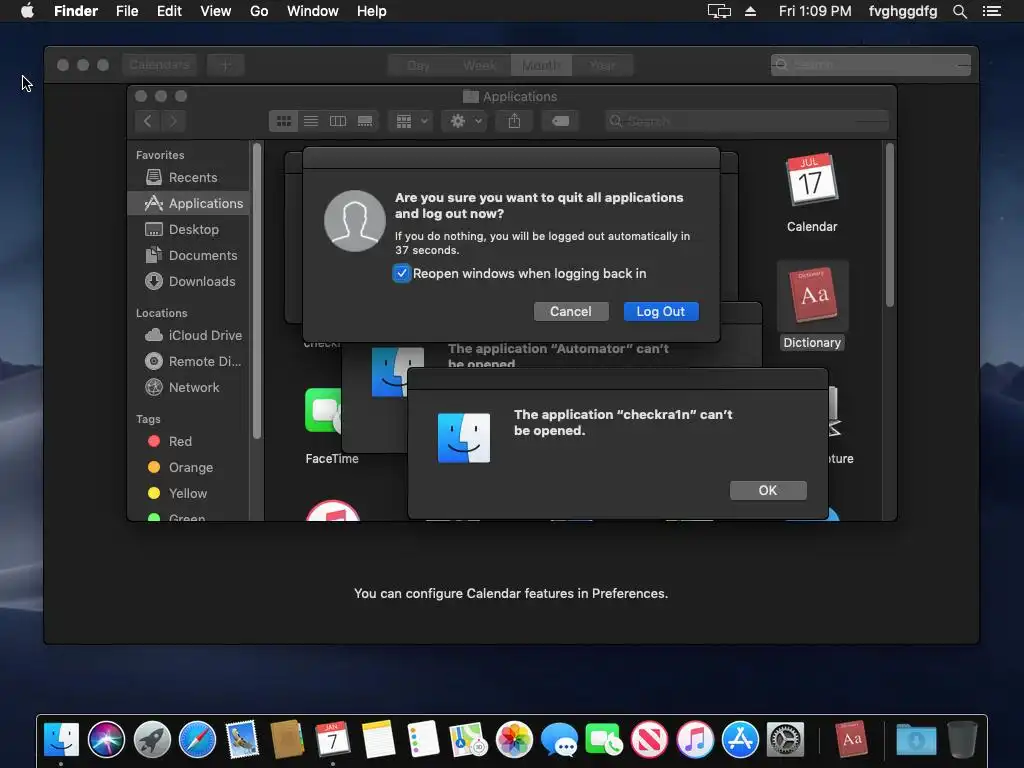Screen dimensions: 1024x768
Task: Select the Dictionary app icon in Applications
Action: [x=812, y=295]
